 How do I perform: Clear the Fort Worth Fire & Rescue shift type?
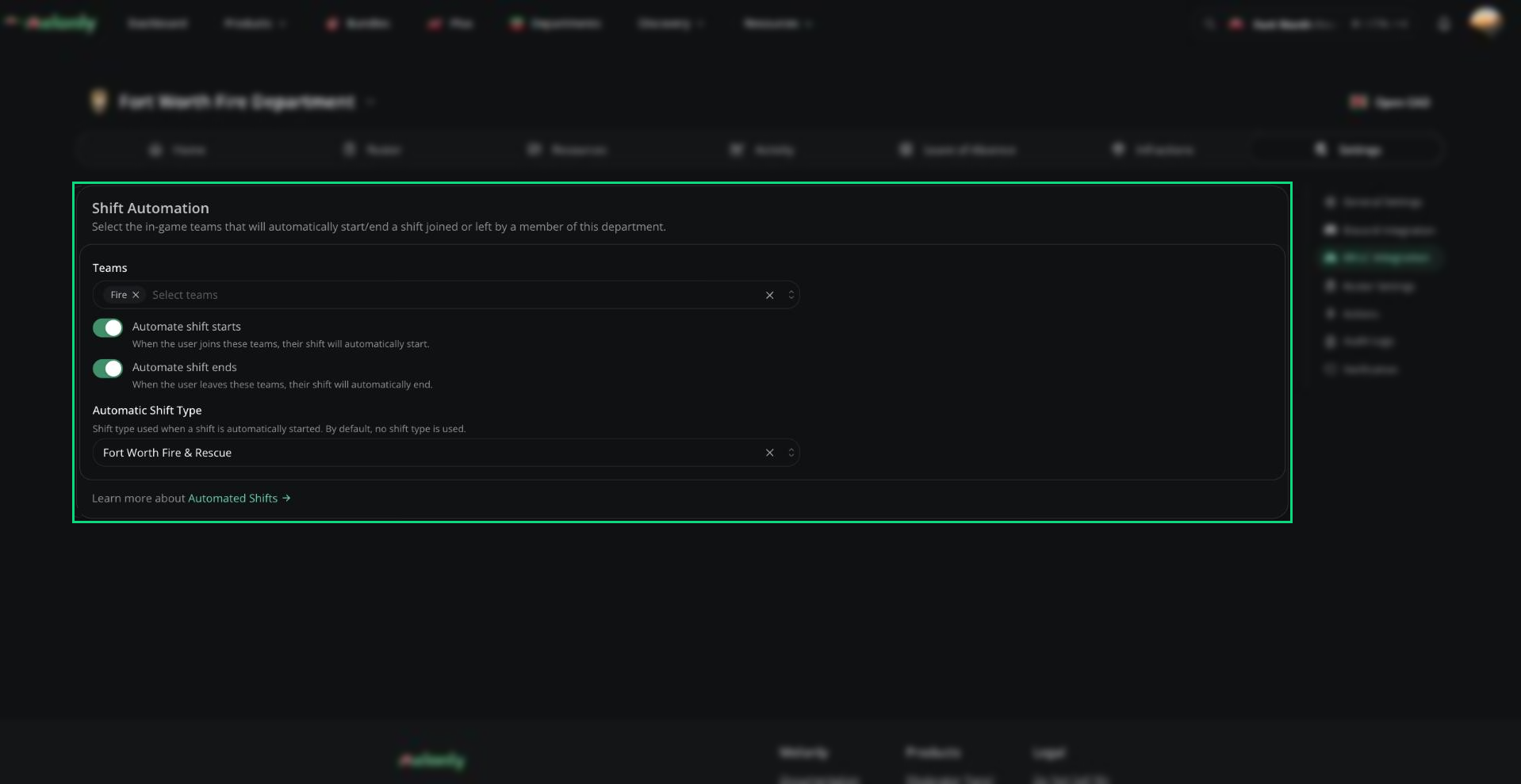tap(769, 453)
